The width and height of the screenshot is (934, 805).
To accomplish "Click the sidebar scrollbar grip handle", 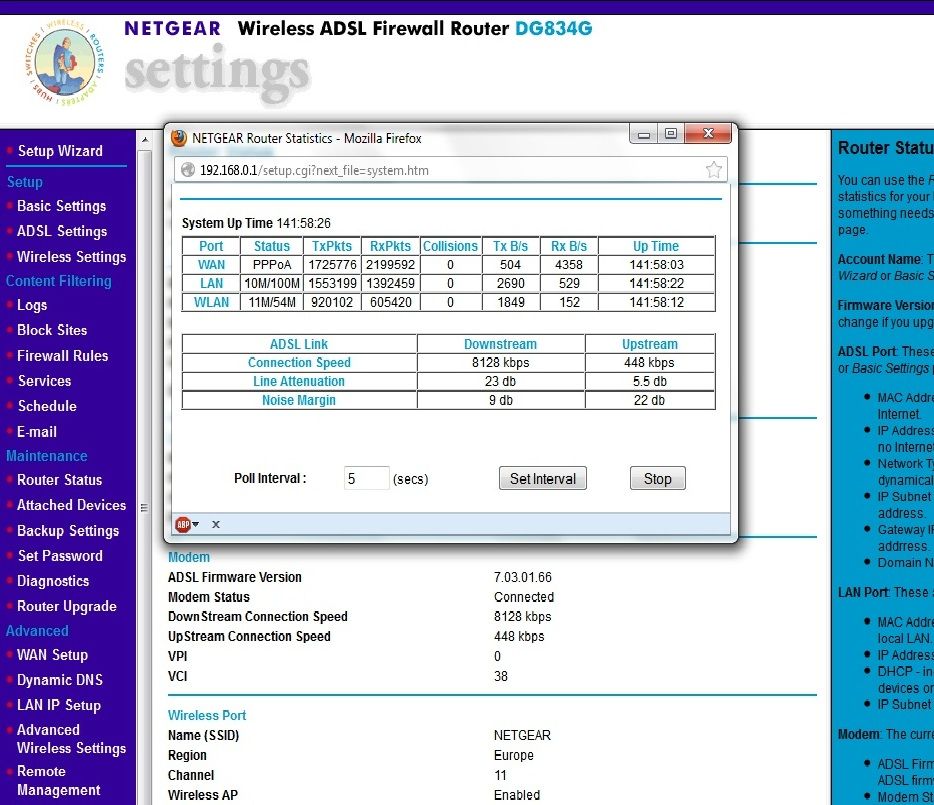I will 144,508.
